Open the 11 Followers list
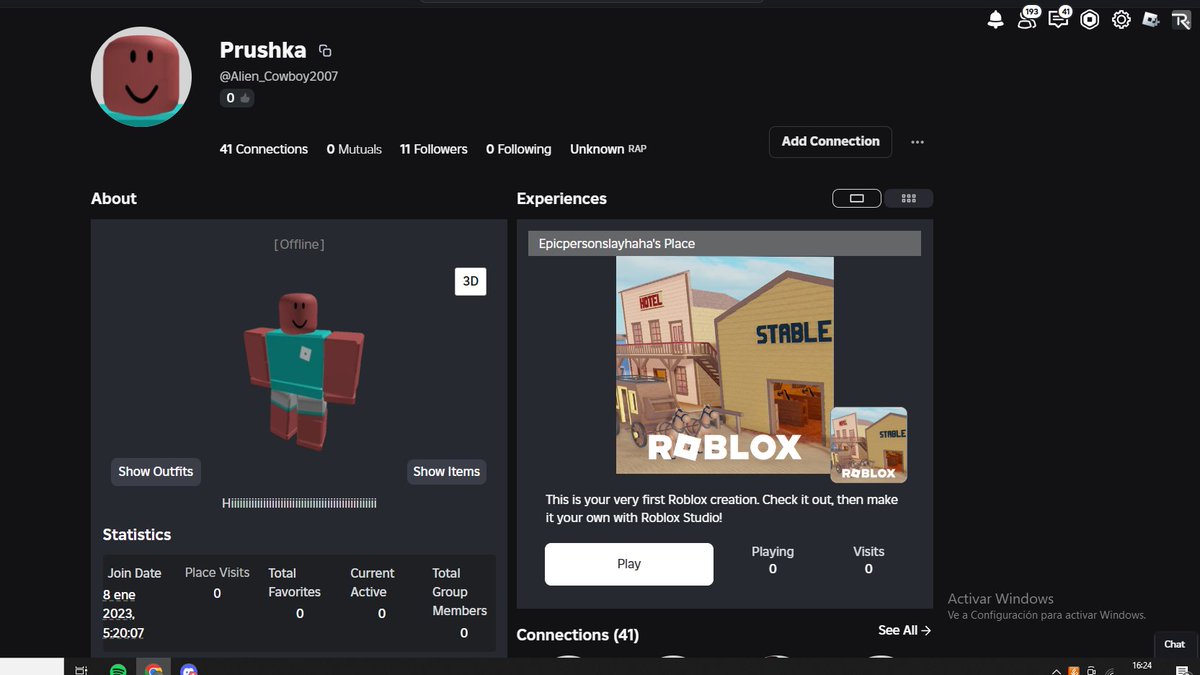1200x675 pixels. (433, 149)
